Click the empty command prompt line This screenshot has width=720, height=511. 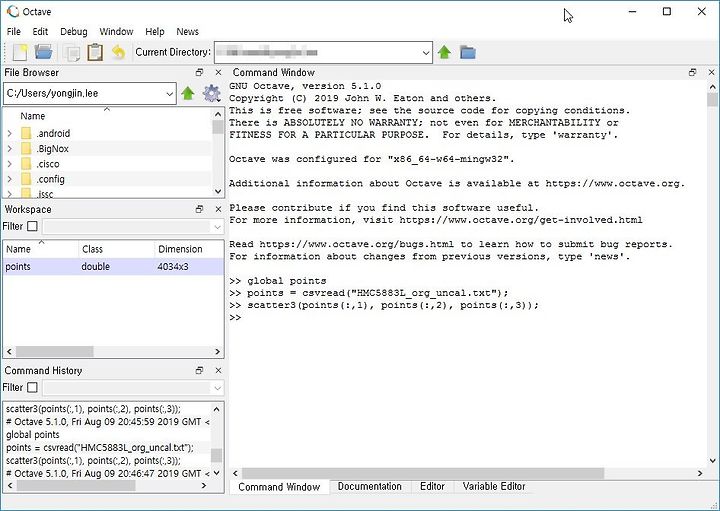(x=235, y=317)
